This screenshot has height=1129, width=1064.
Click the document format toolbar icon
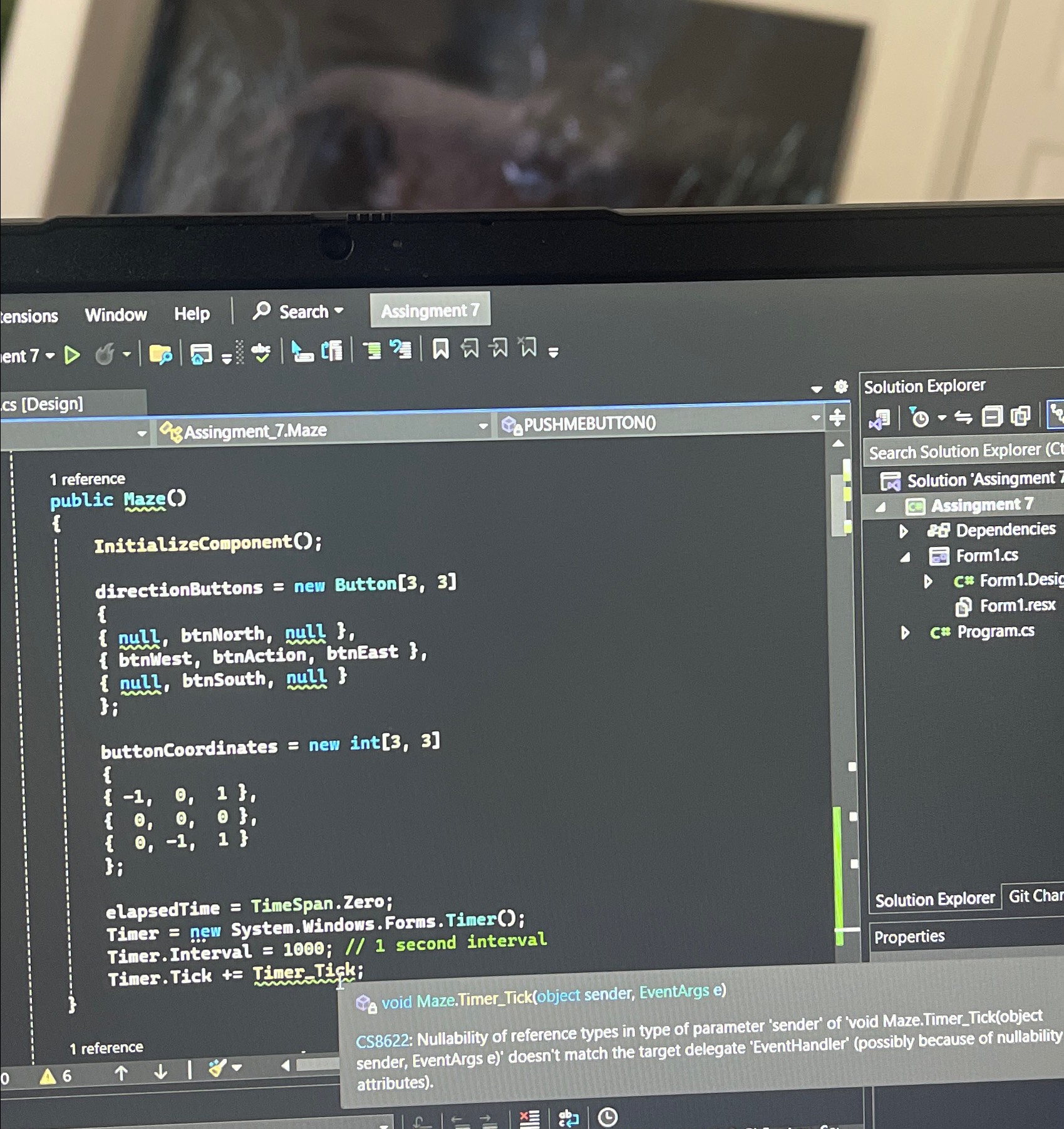pos(332,351)
